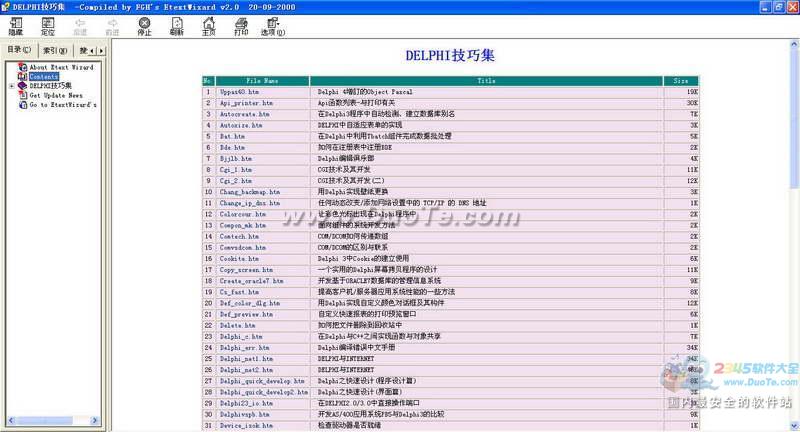Click the 停止 (Stop) toolbar icon
The width and height of the screenshot is (800, 432).
click(x=144, y=26)
